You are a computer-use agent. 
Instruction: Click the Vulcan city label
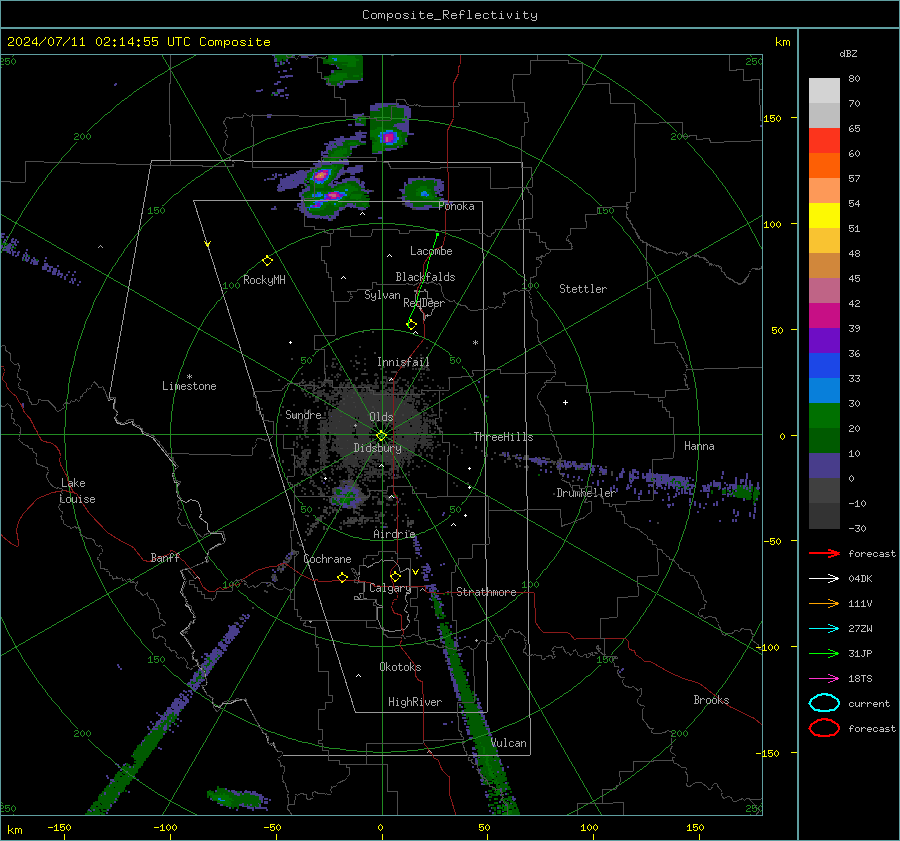tap(509, 743)
